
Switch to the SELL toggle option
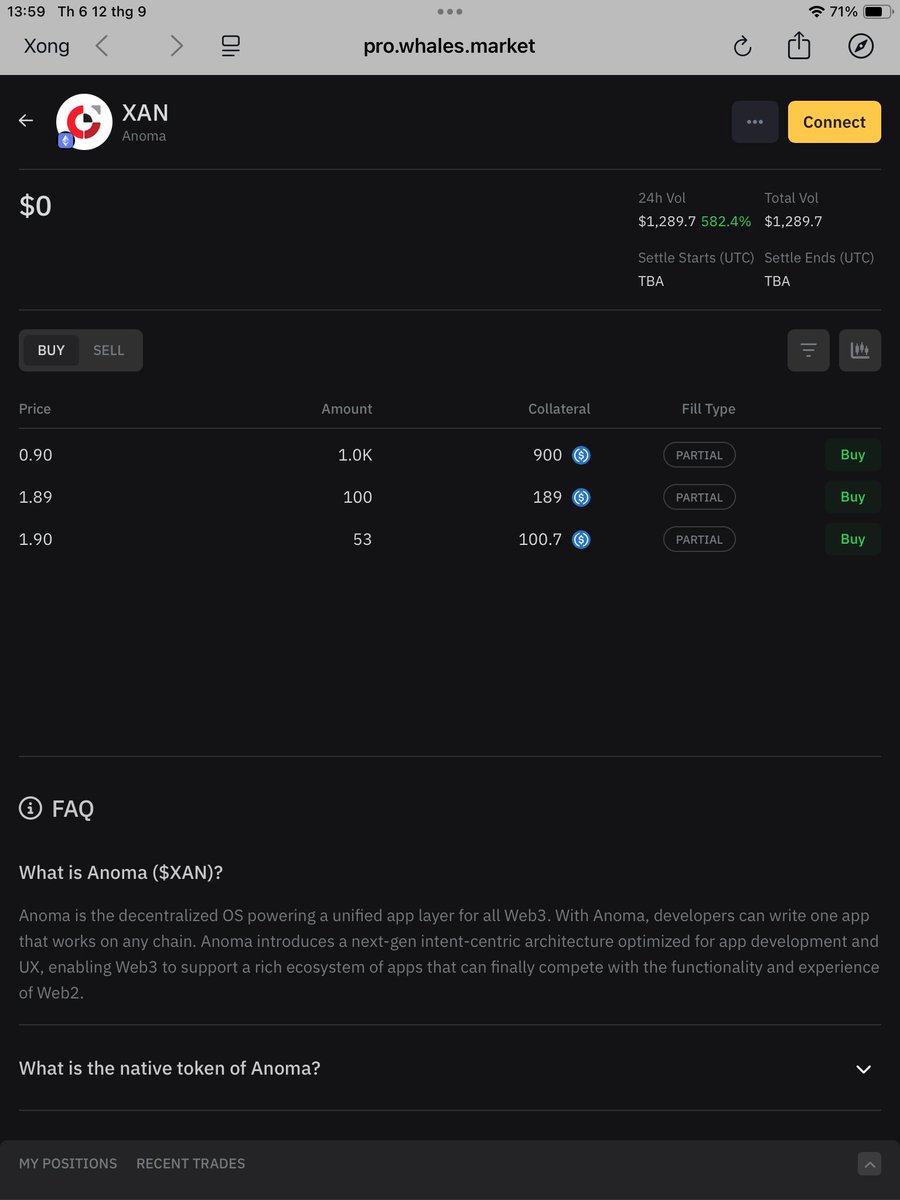(109, 350)
